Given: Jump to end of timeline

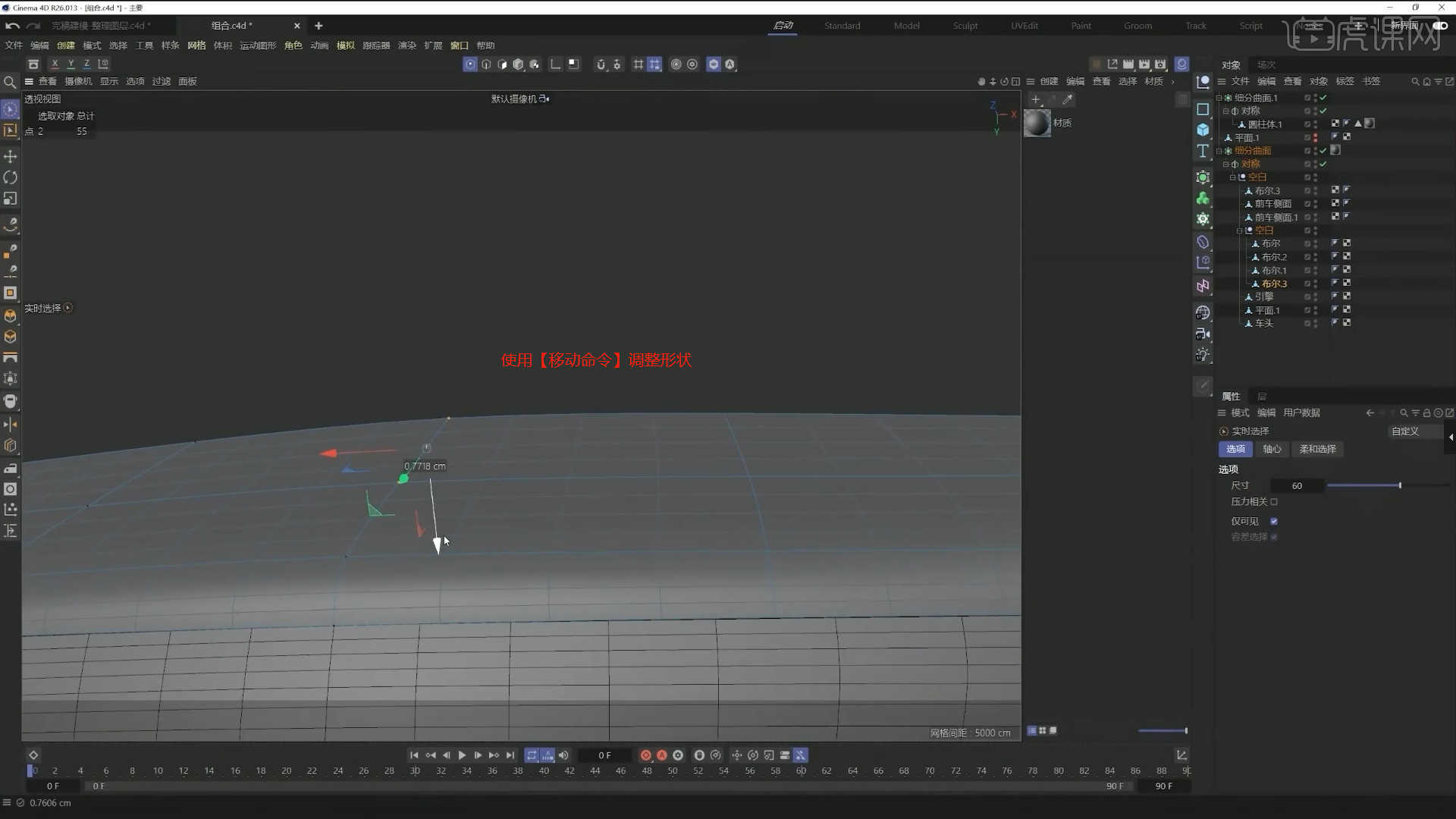Looking at the screenshot, I should click(x=510, y=756).
